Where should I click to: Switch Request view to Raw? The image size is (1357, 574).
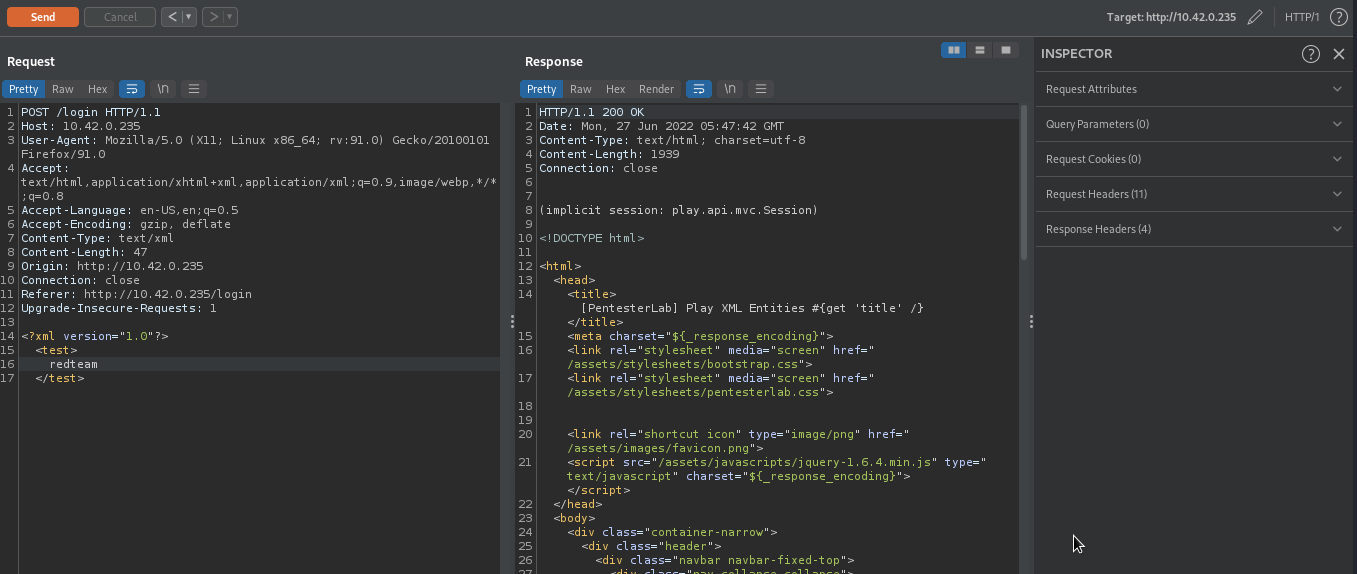coord(63,89)
